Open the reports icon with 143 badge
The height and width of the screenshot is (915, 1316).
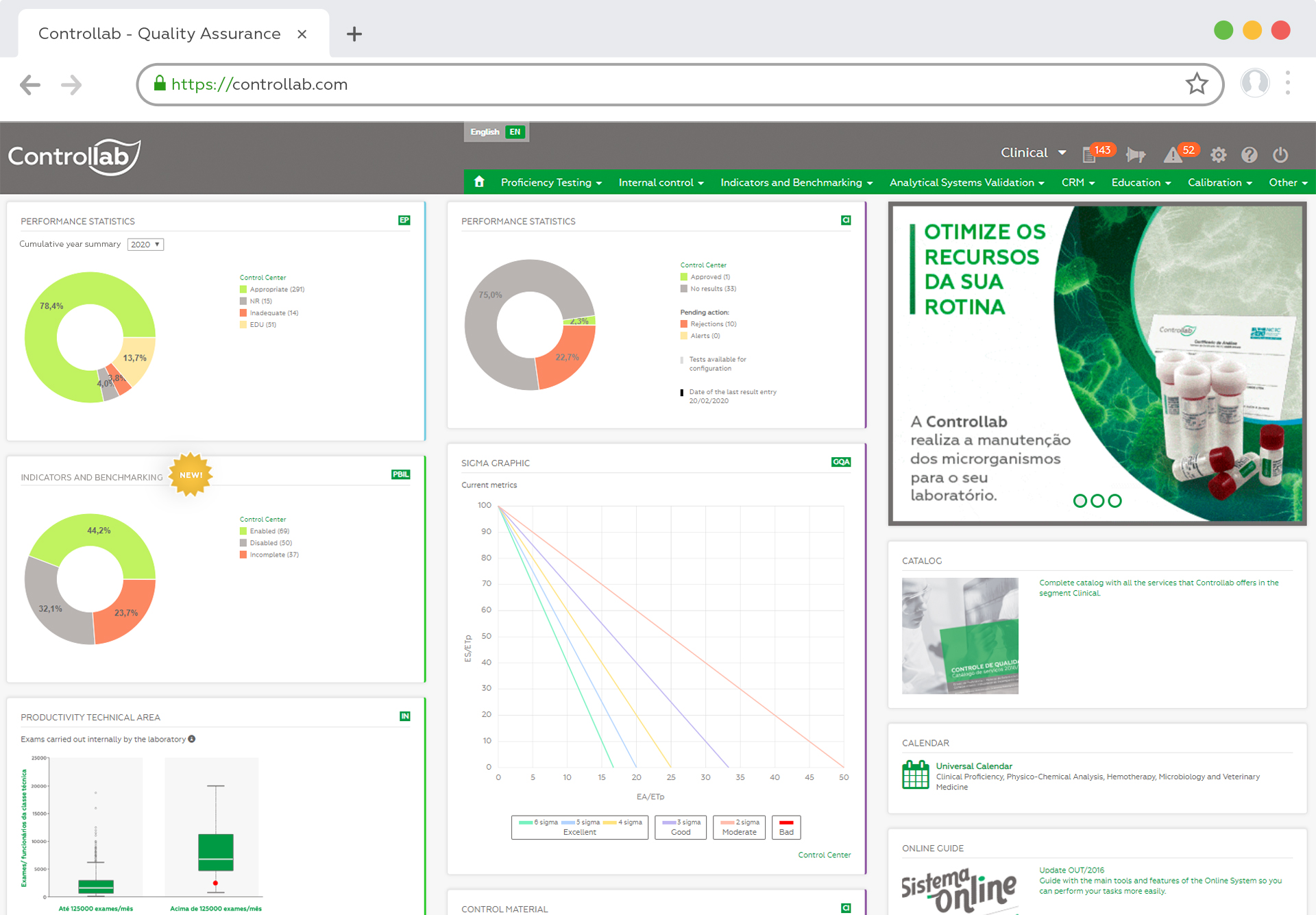(1090, 155)
